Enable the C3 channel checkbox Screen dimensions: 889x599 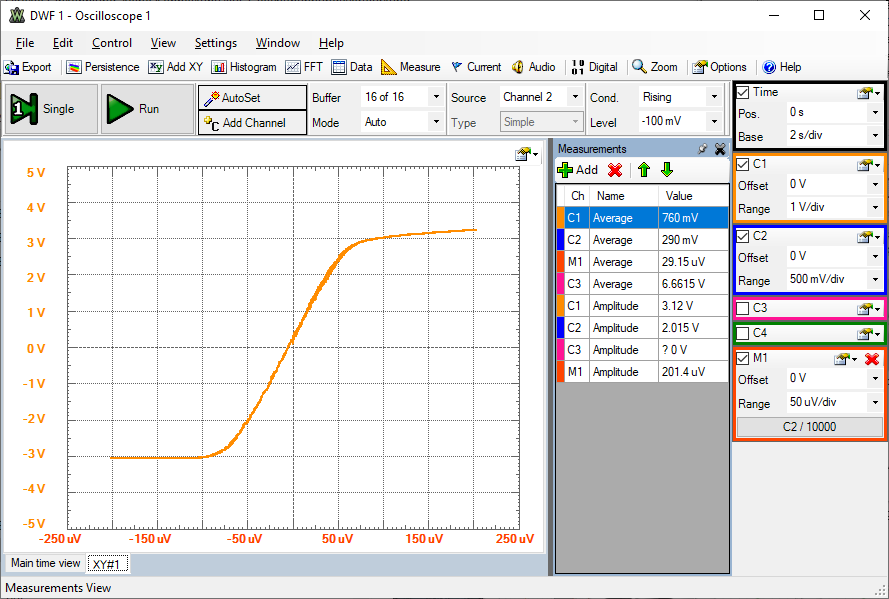point(743,308)
